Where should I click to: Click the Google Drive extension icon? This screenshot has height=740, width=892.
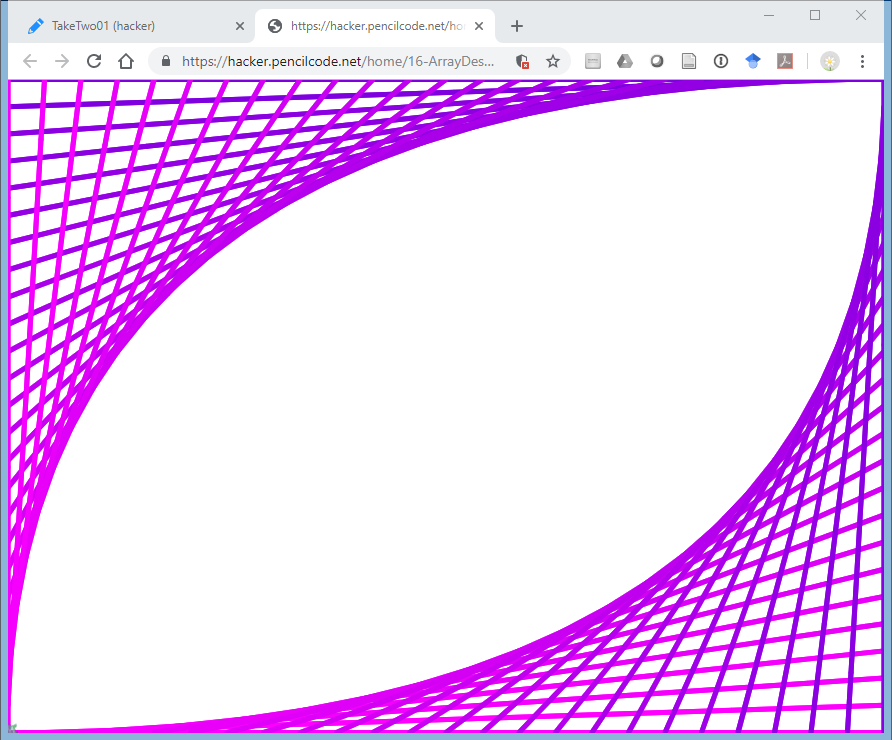pos(625,61)
